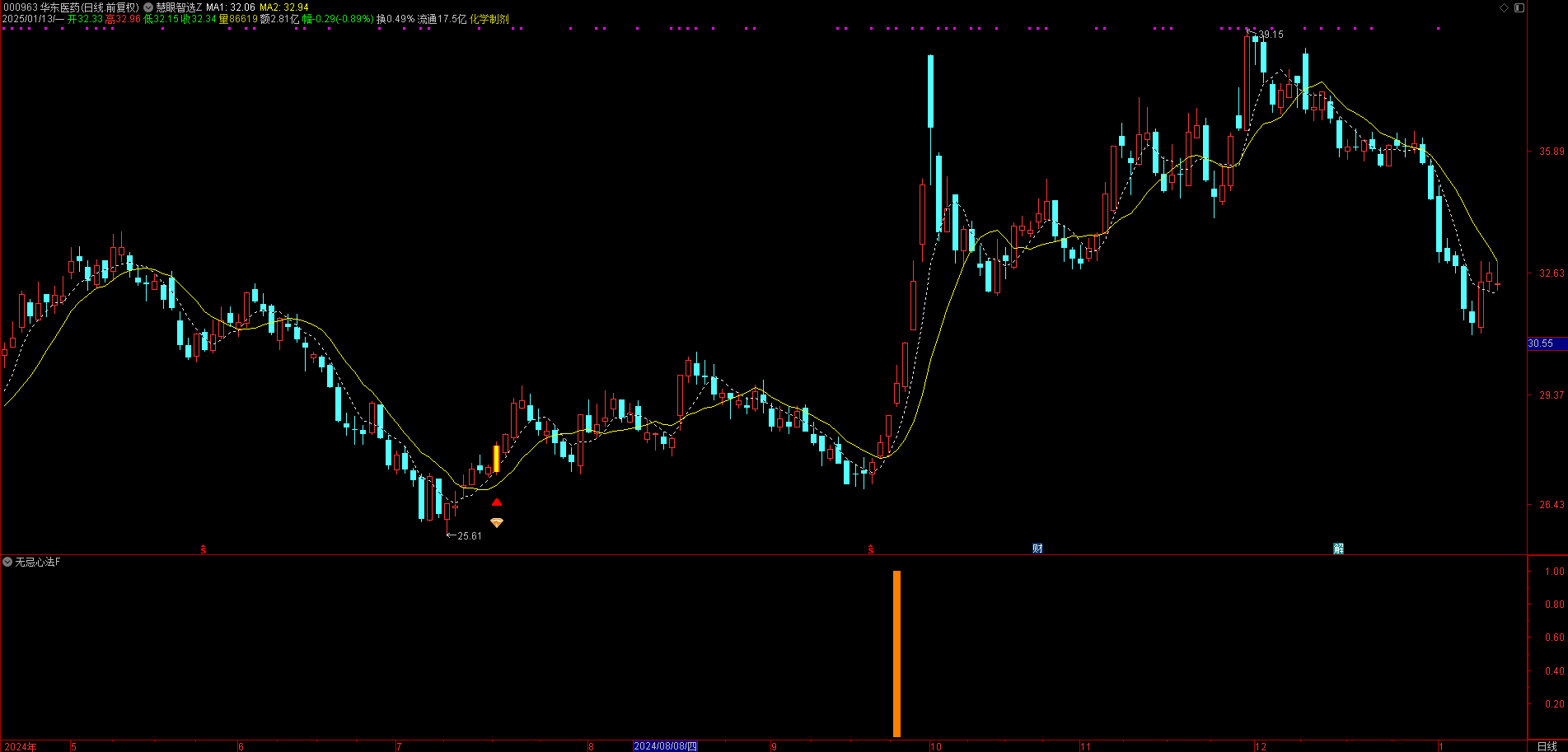Click the orange signal bar in indicator pane
1568x752 pixels.
click(896, 653)
